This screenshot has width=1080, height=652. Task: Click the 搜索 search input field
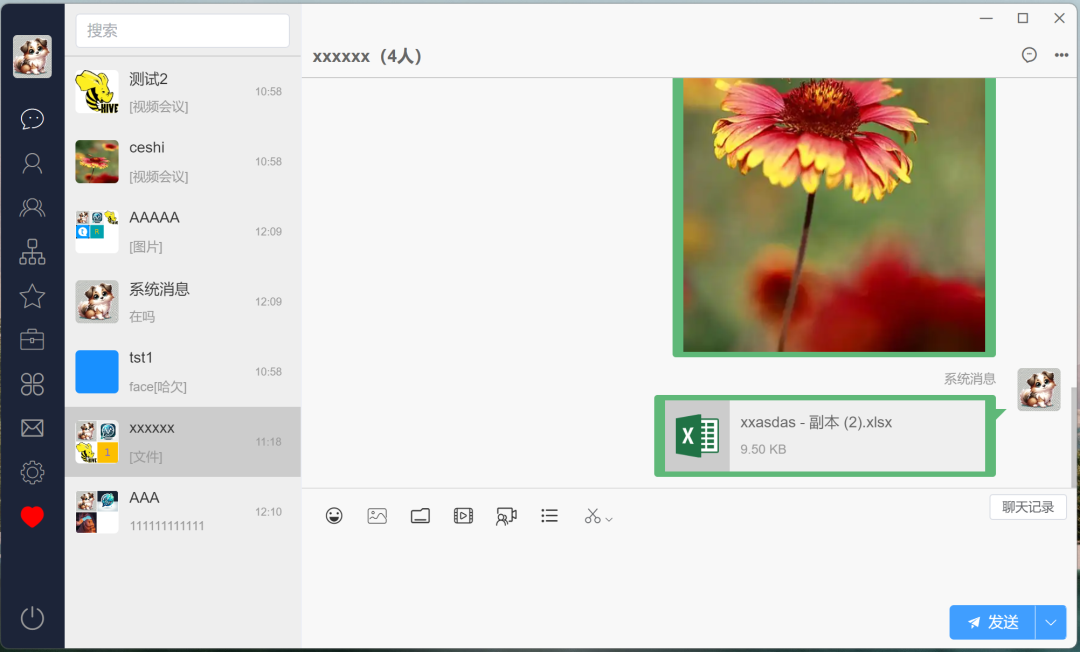[x=183, y=30]
